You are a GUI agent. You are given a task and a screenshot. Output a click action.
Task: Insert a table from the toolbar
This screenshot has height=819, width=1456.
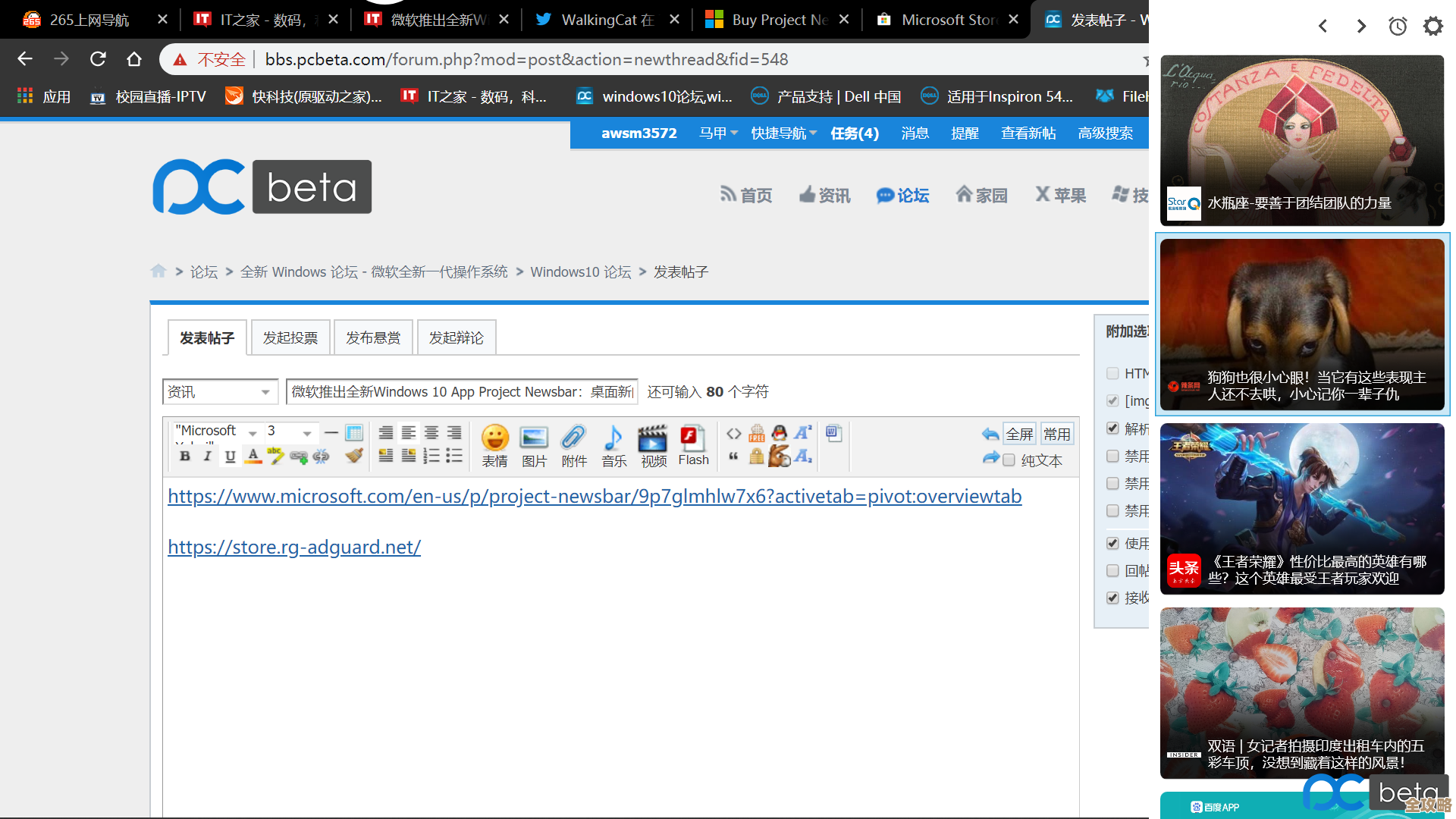tap(353, 432)
